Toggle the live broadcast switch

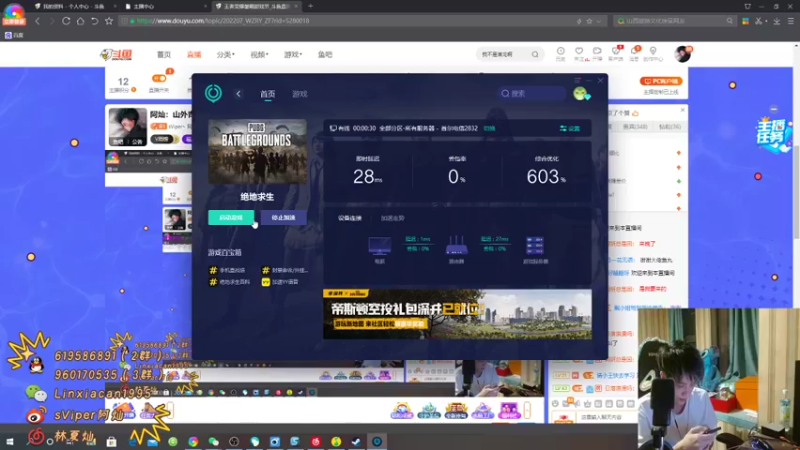coord(159,79)
